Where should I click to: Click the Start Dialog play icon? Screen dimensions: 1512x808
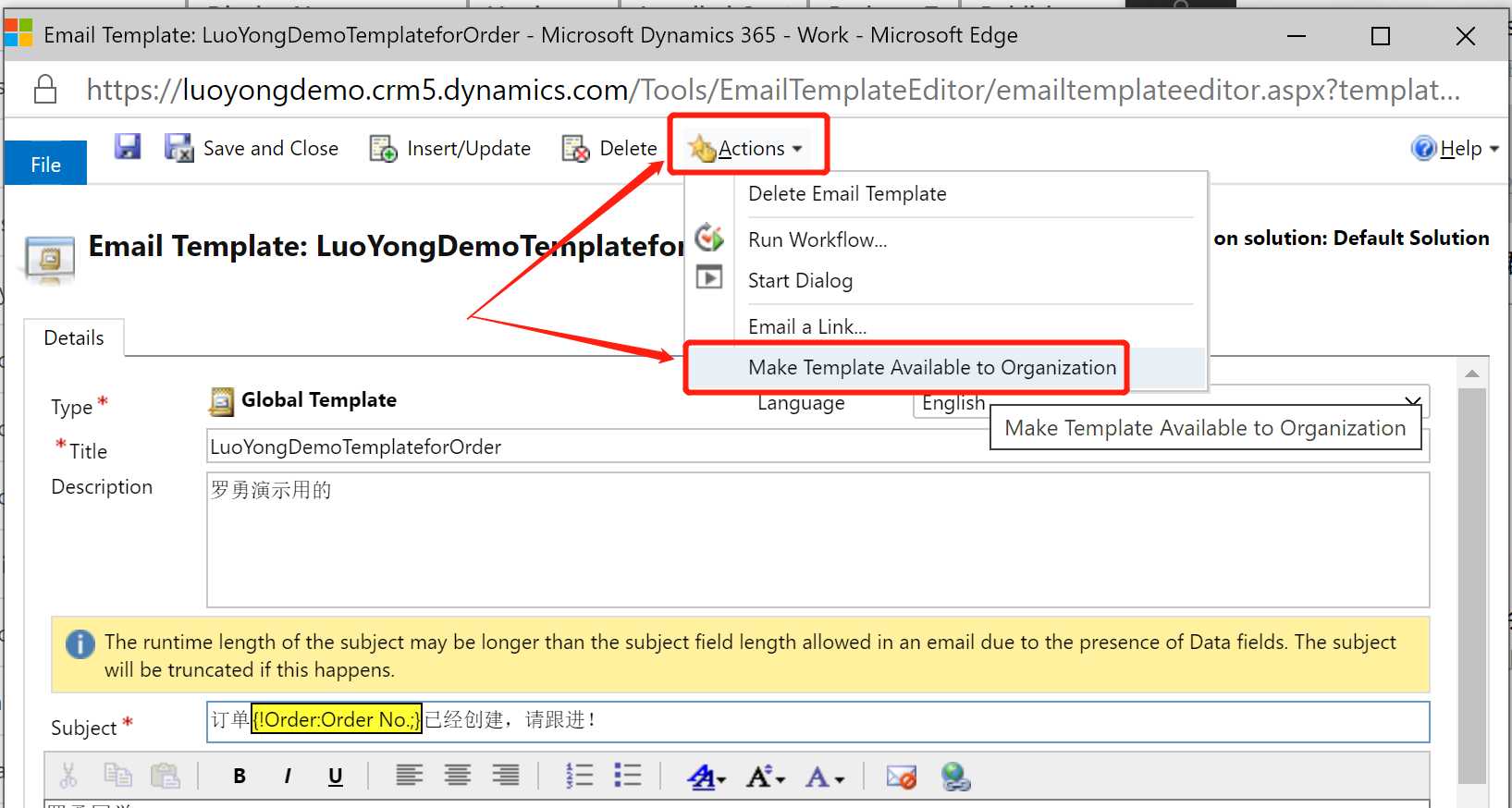click(709, 276)
